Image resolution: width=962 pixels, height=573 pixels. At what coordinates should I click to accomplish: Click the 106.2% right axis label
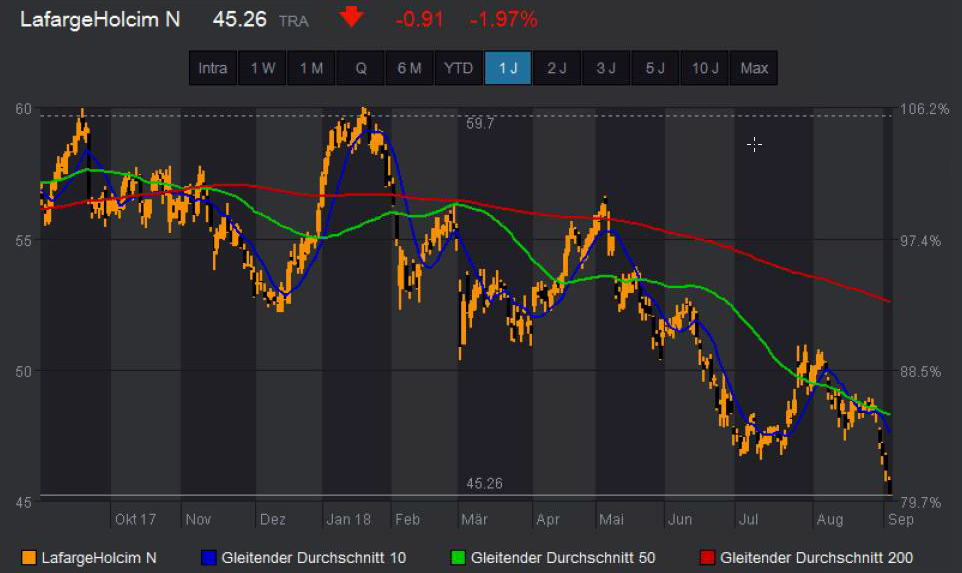924,109
